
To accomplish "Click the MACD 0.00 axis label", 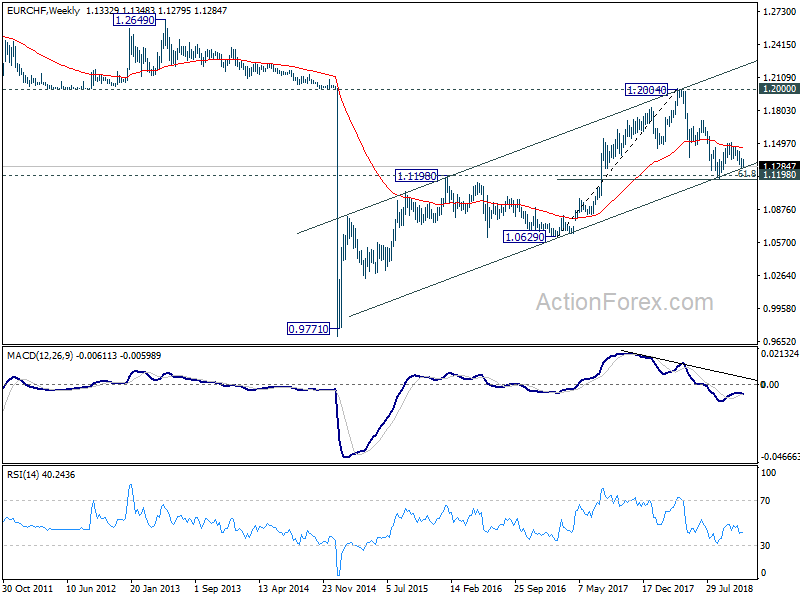I will point(769,385).
